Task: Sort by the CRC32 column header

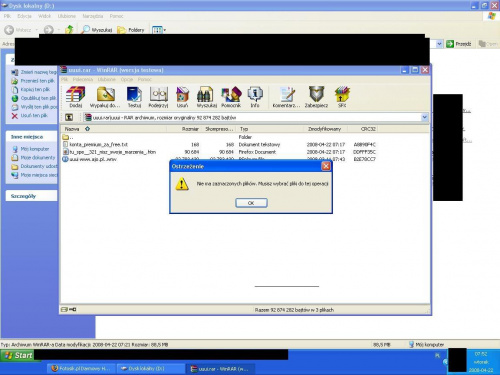Action: pos(362,129)
